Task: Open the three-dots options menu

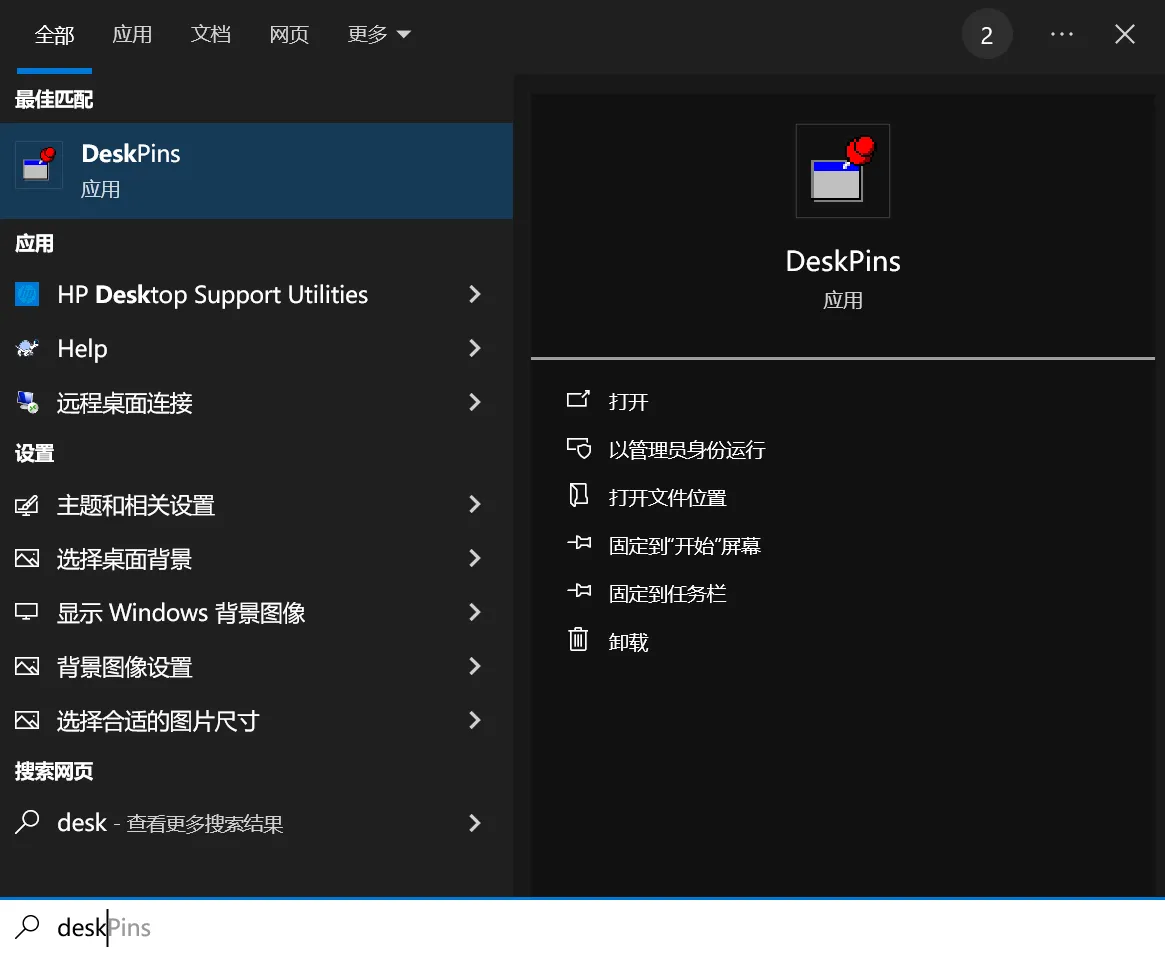Action: point(1062,34)
